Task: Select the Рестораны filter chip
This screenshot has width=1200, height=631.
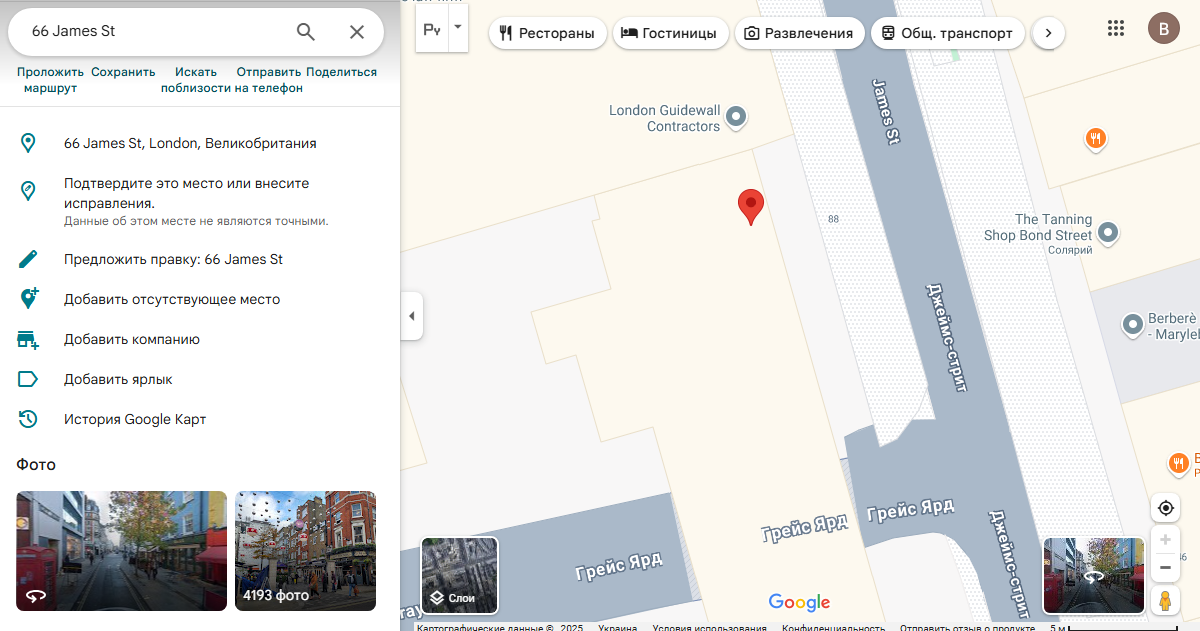Action: click(548, 33)
